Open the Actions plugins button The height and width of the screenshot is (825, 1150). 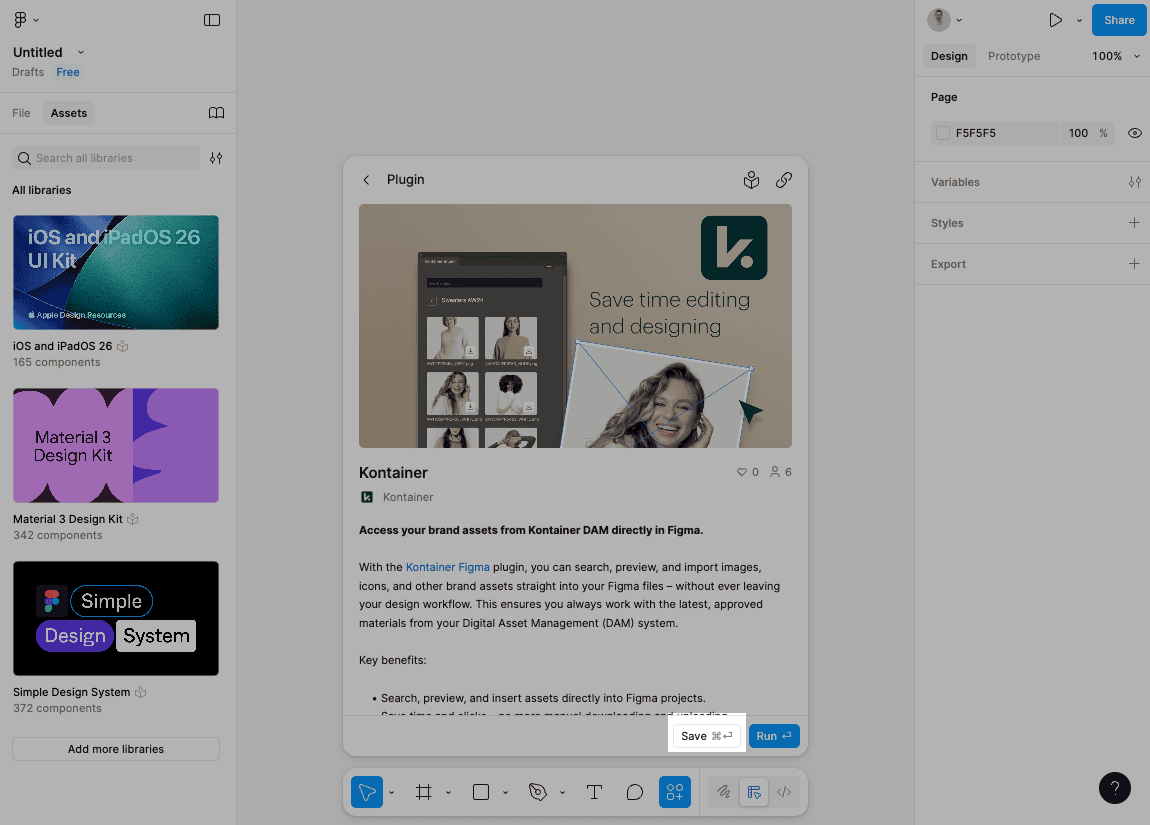(x=674, y=792)
